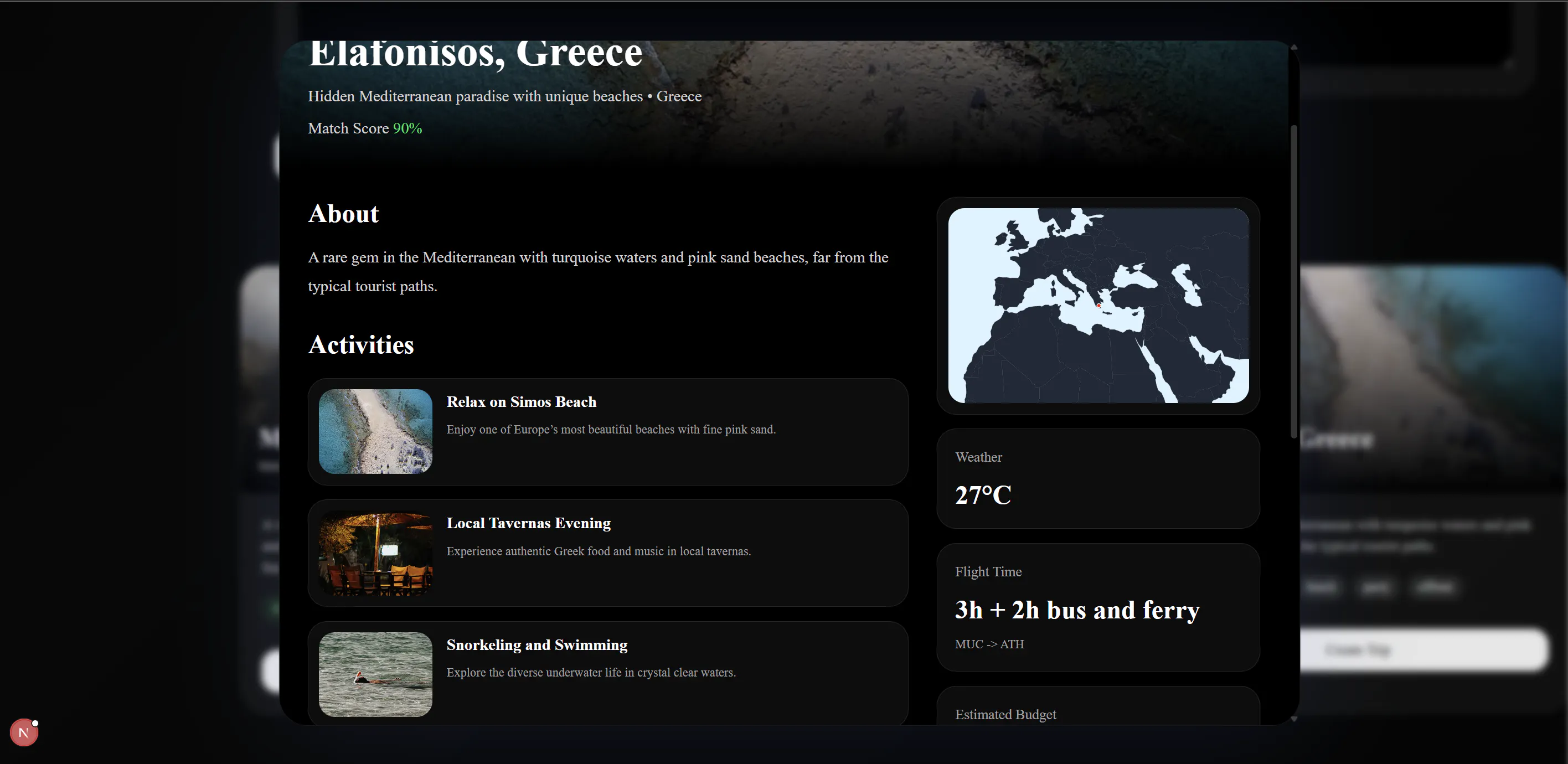Image resolution: width=1568 pixels, height=764 pixels.
Task: Open the Next.js dev tools N icon
Action: 24,732
